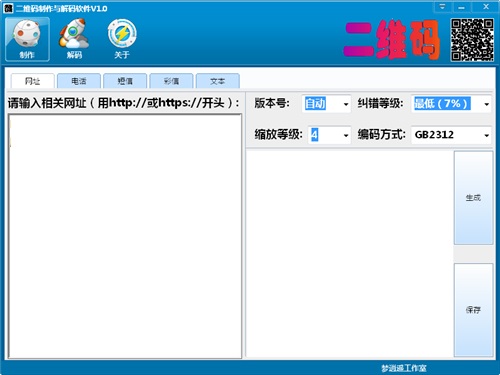The height and width of the screenshot is (375, 500).
Task: Click the 纠错等级 label
Action: click(x=380, y=103)
